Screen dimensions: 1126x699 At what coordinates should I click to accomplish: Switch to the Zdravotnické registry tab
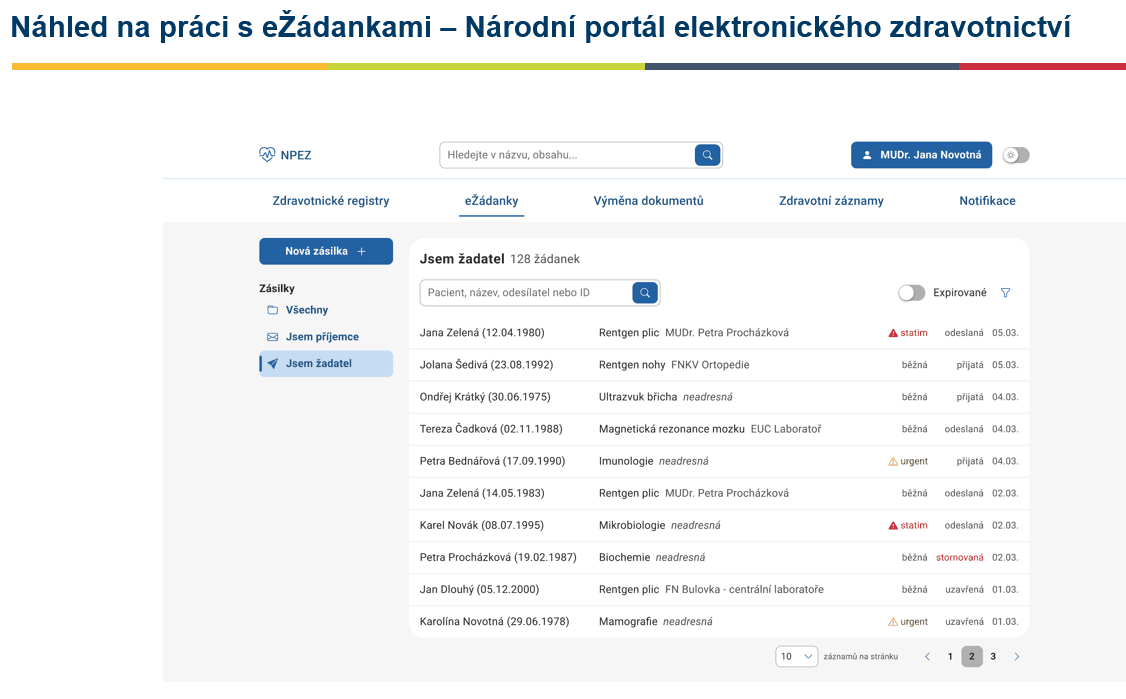[x=331, y=201]
